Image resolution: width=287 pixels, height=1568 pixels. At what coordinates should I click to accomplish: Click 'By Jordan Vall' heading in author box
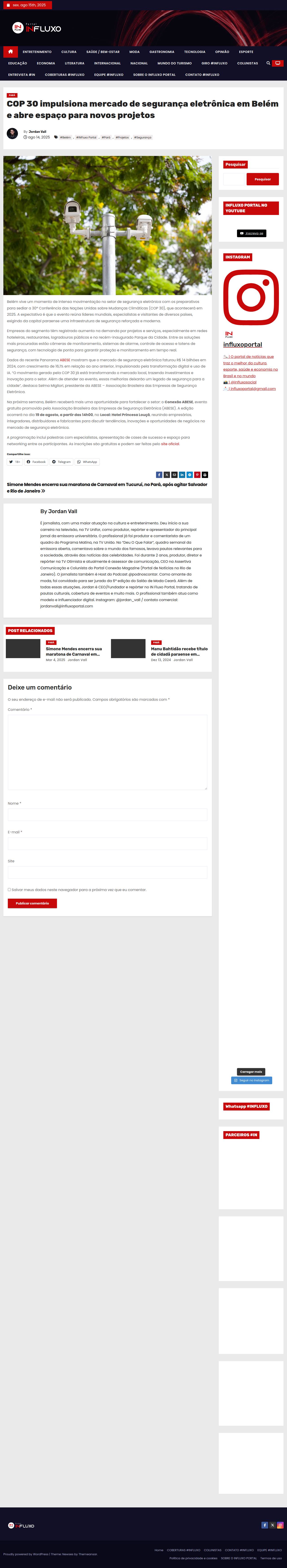(x=59, y=511)
